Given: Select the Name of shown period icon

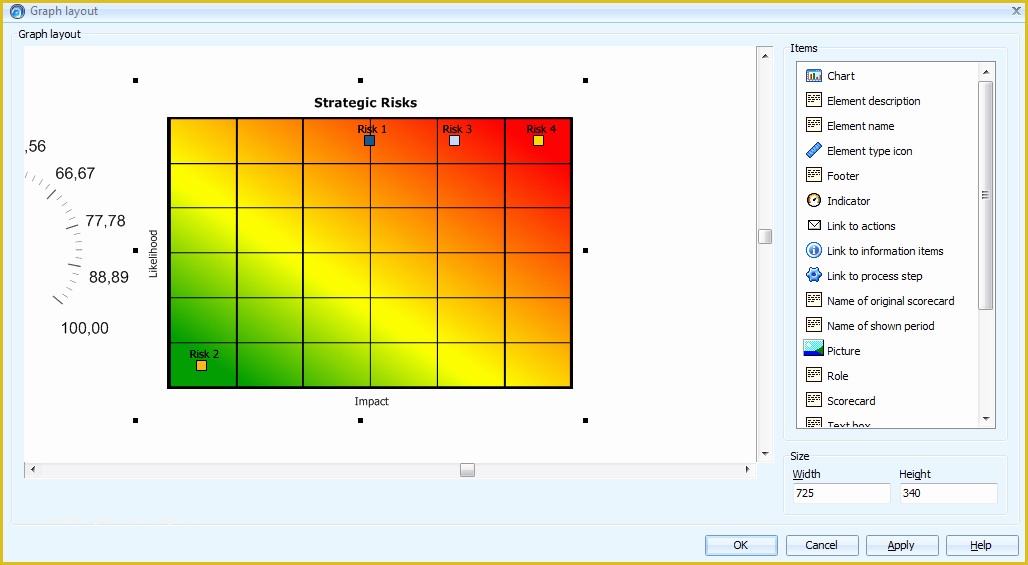Looking at the screenshot, I should [814, 325].
